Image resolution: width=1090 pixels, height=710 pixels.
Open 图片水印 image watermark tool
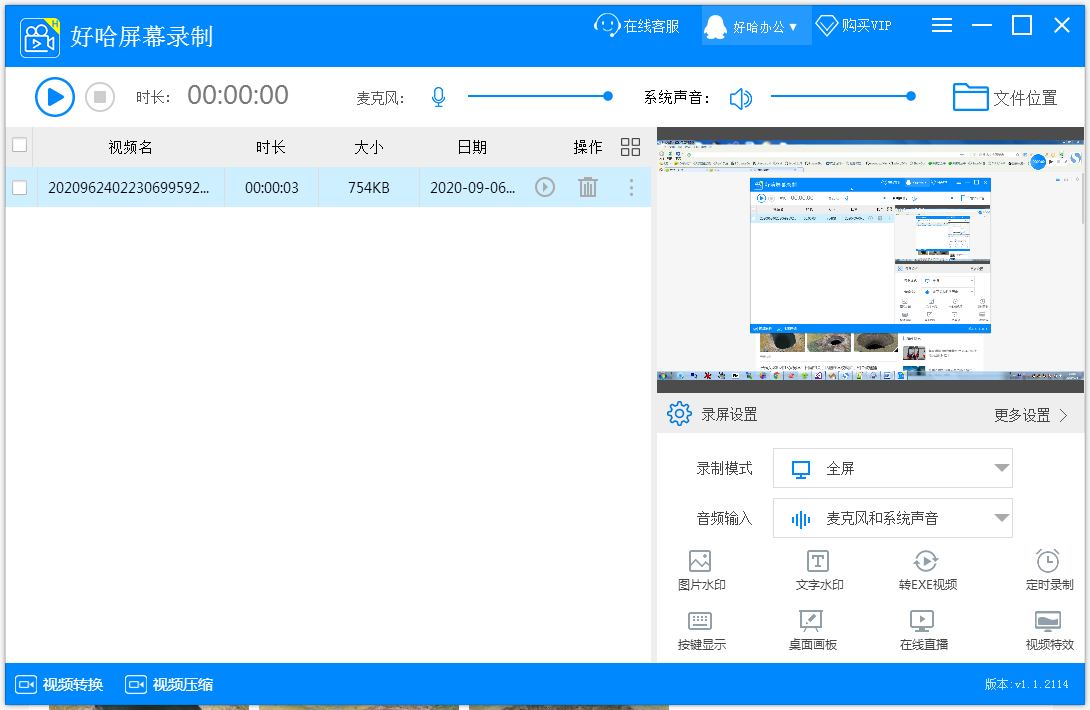[701, 570]
